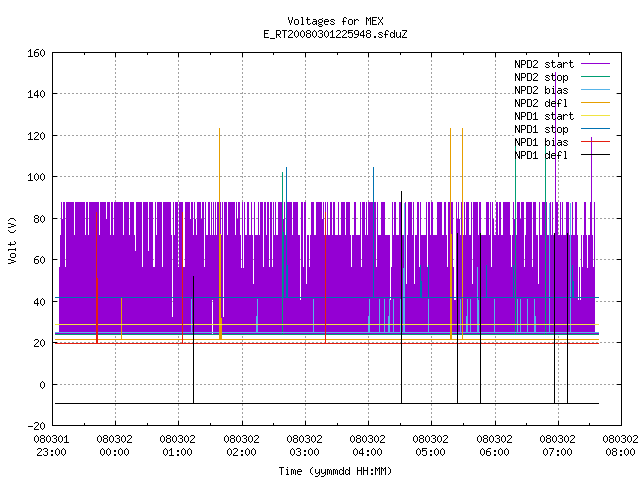Pick the blue NPD1 stop legend line sample
This screenshot has width=640, height=480.
[x=595, y=129]
